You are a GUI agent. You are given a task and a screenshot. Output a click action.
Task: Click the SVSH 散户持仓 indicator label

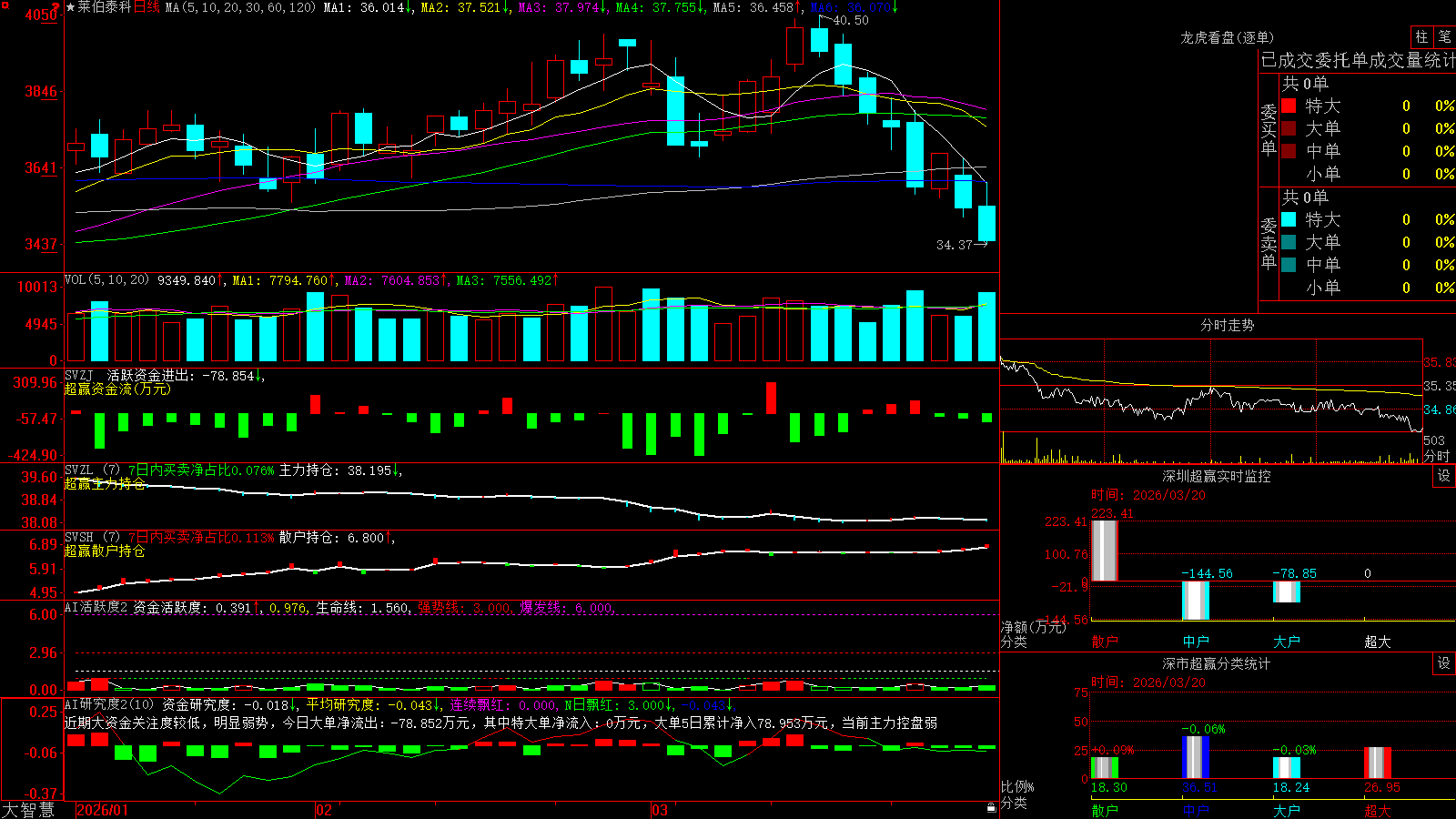pyautogui.click(x=229, y=538)
